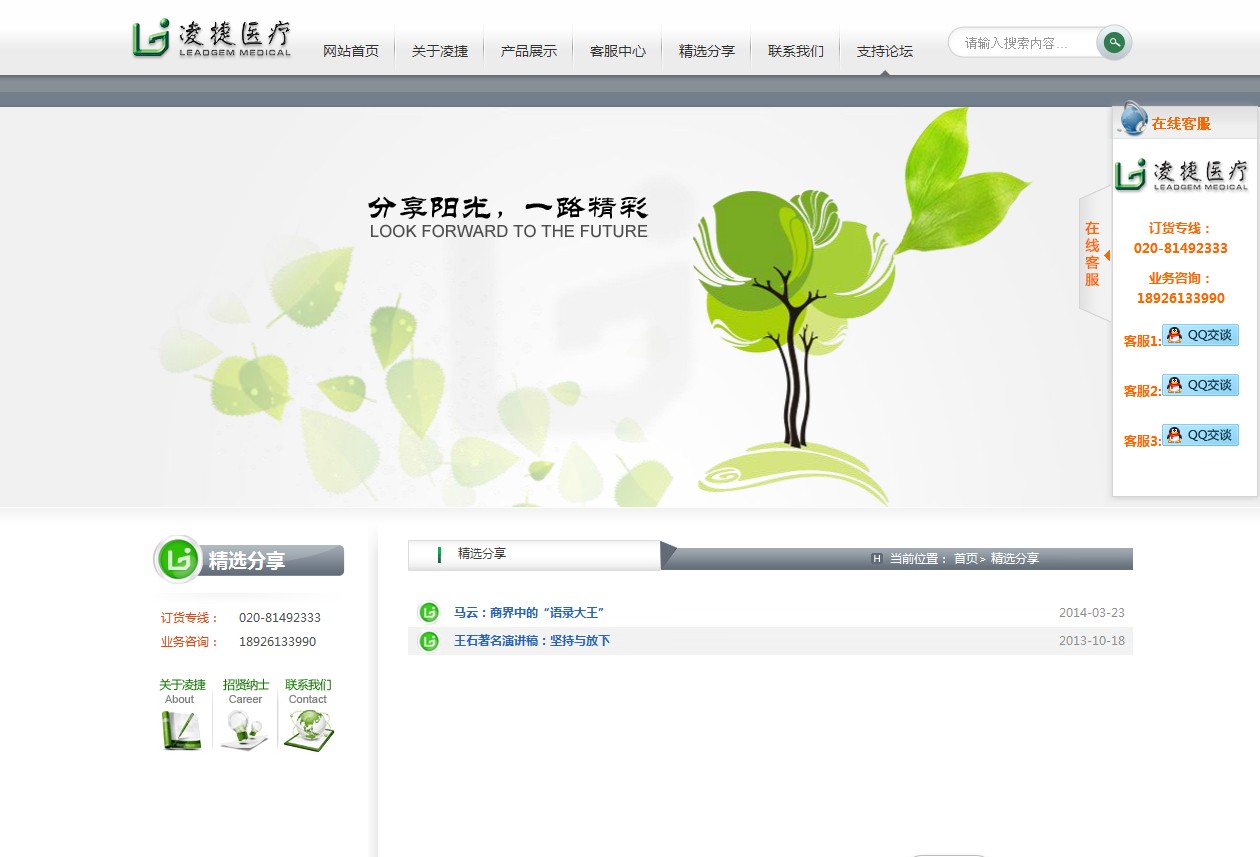Select 产品展示 in the top navigation
Viewport: 1260px width, 857px height.
[529, 51]
